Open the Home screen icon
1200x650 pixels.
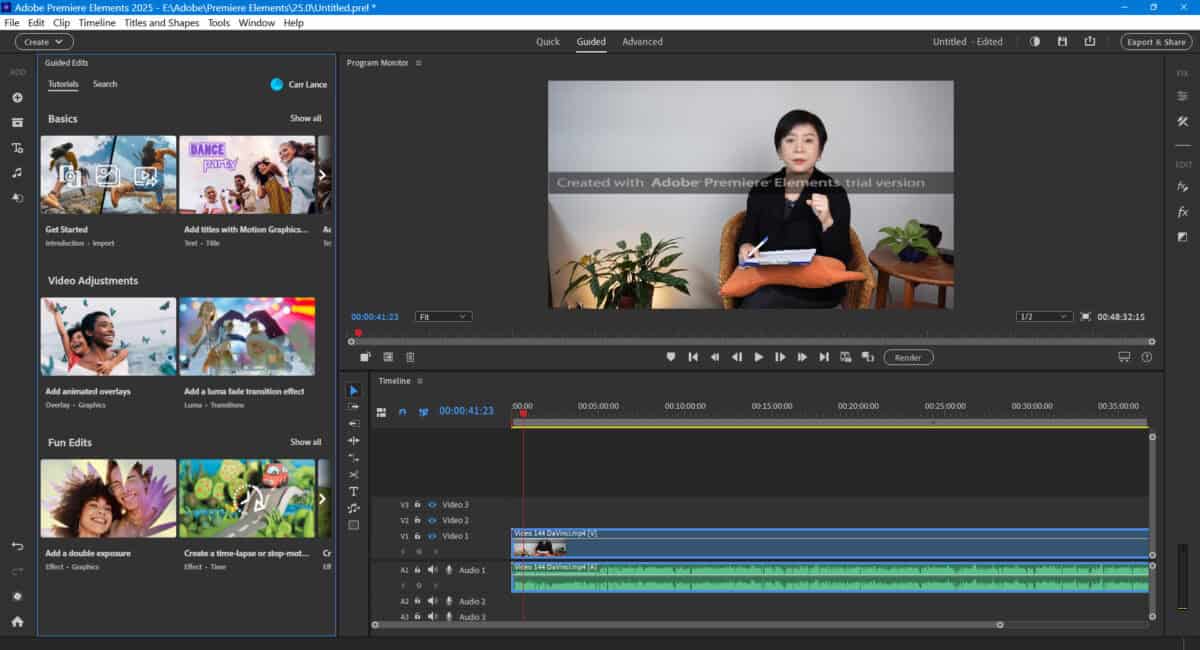(17, 621)
